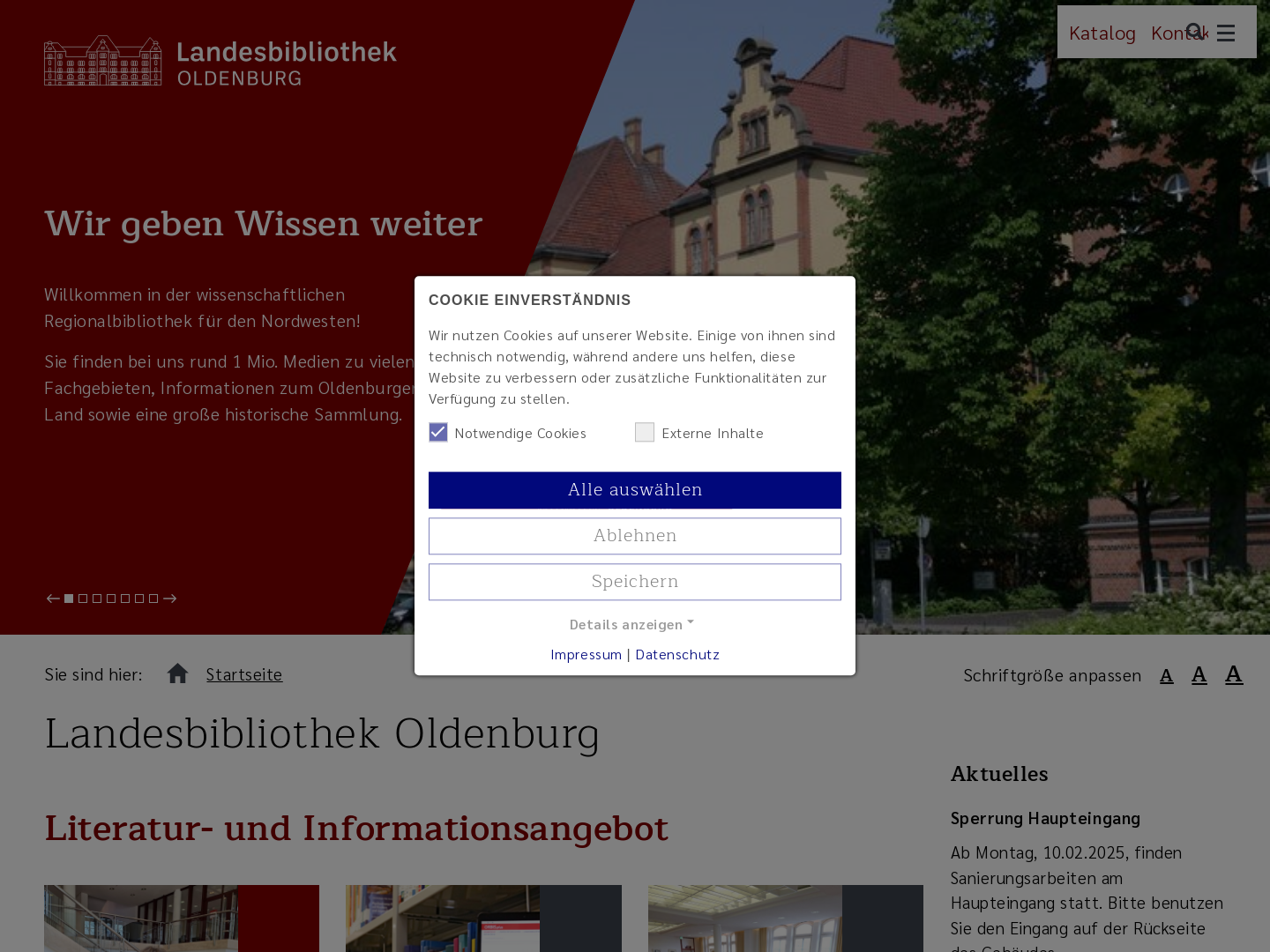The image size is (1270, 952).
Task: Click Startseite breadcrumb link
Action: point(244,674)
